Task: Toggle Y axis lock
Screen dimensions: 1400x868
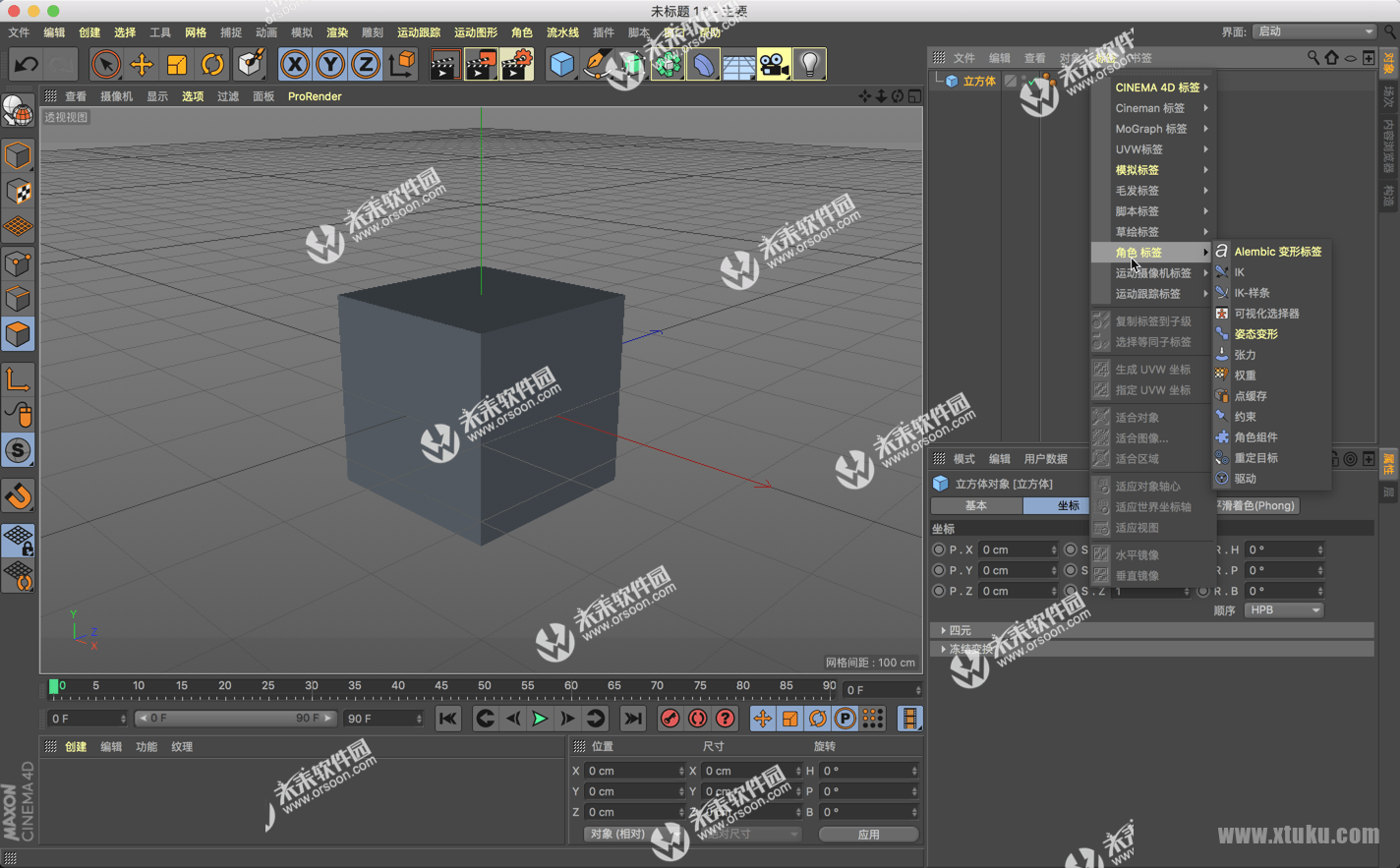Action: [x=330, y=65]
